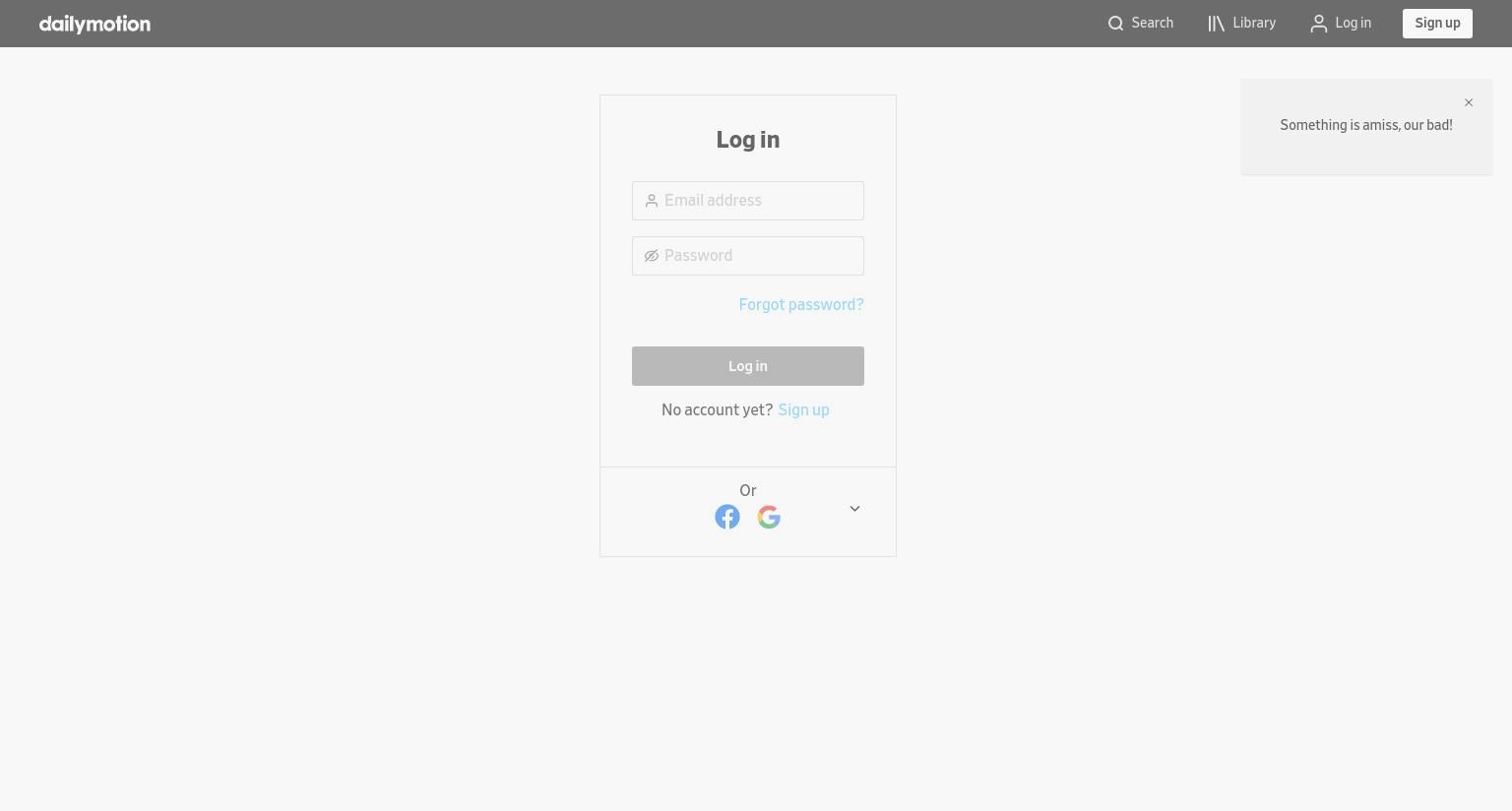Screen dimensions: 1512x811
Task: Click the Library books icon
Action: [1217, 24]
